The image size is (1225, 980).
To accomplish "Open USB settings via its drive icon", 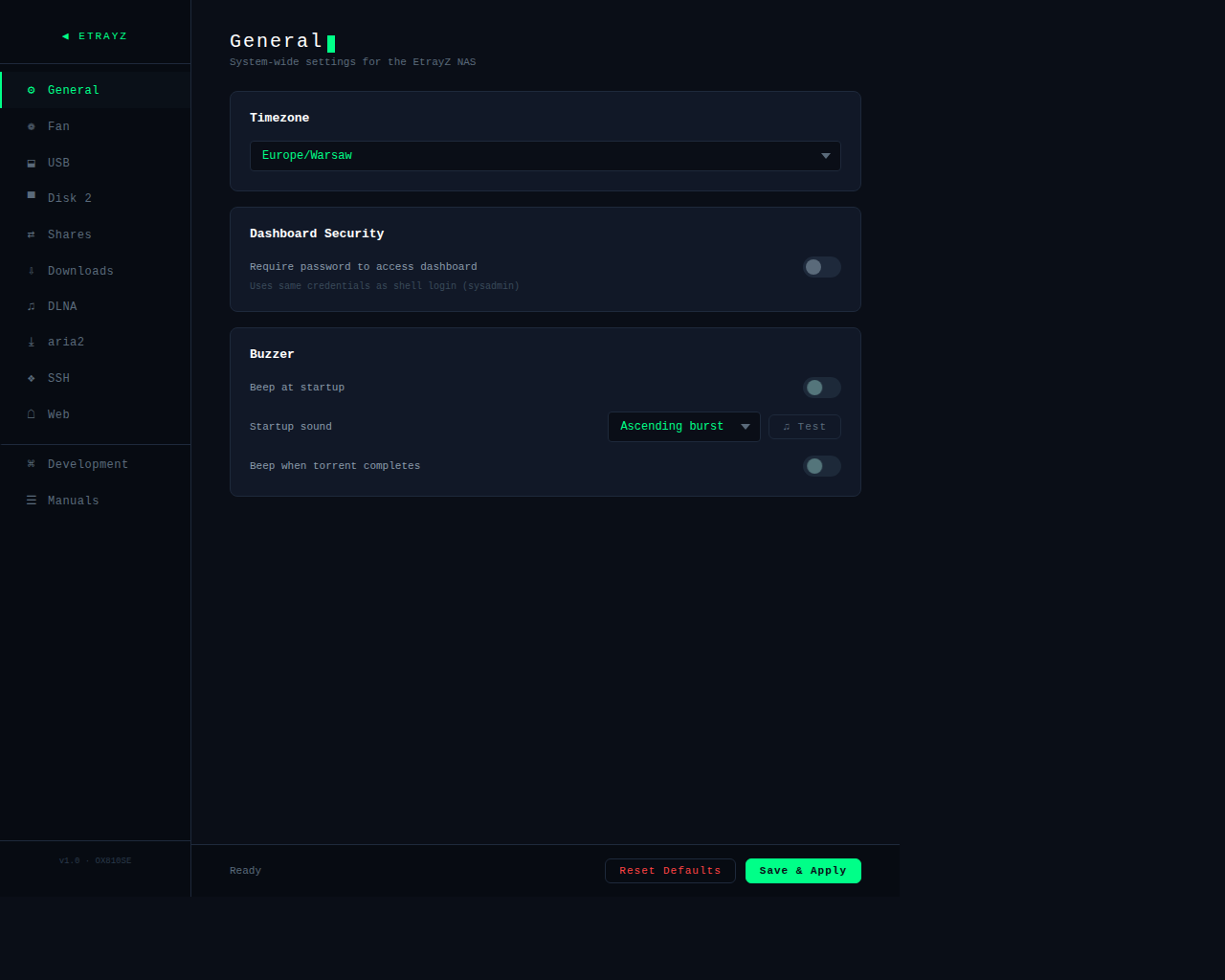I will [x=32, y=162].
